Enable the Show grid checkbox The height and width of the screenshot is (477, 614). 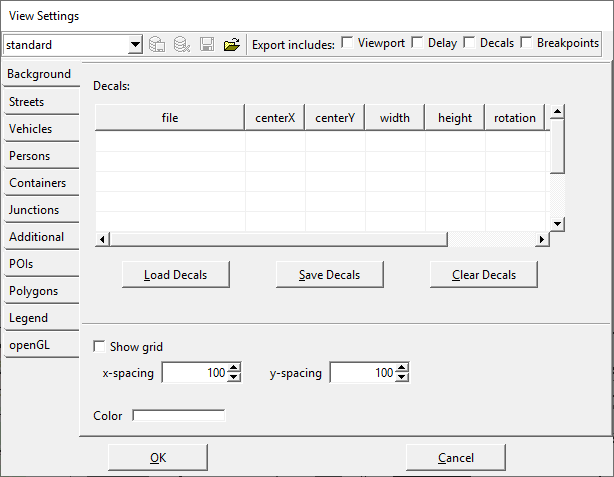tap(99, 347)
